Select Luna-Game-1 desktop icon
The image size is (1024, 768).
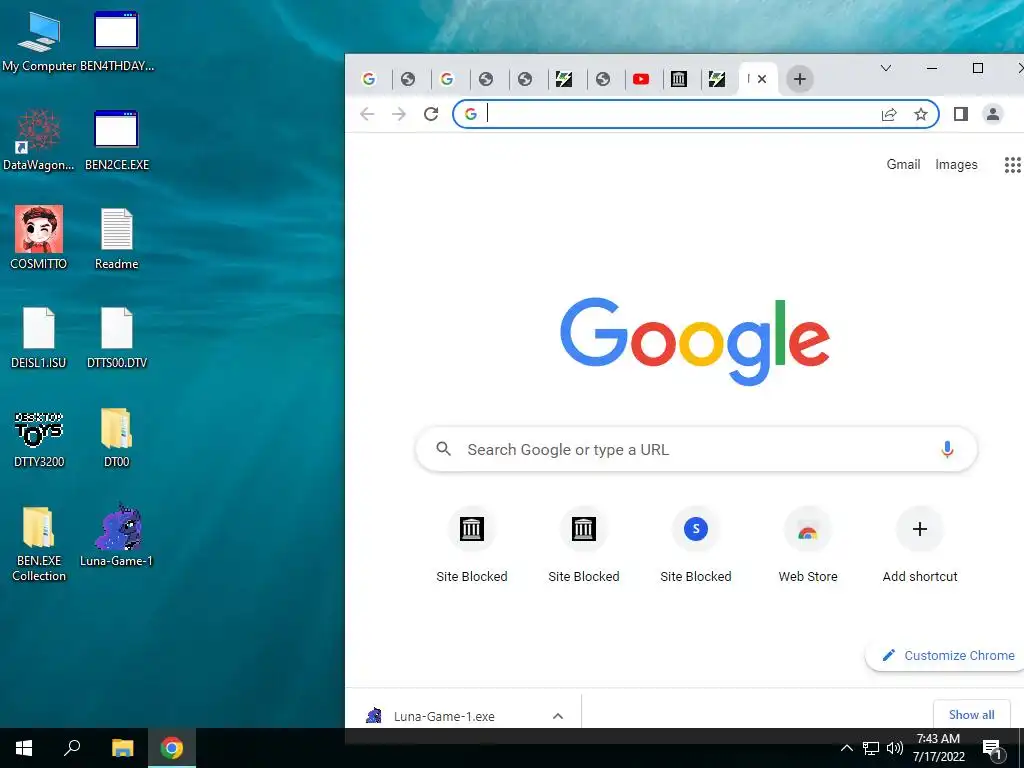[116, 536]
